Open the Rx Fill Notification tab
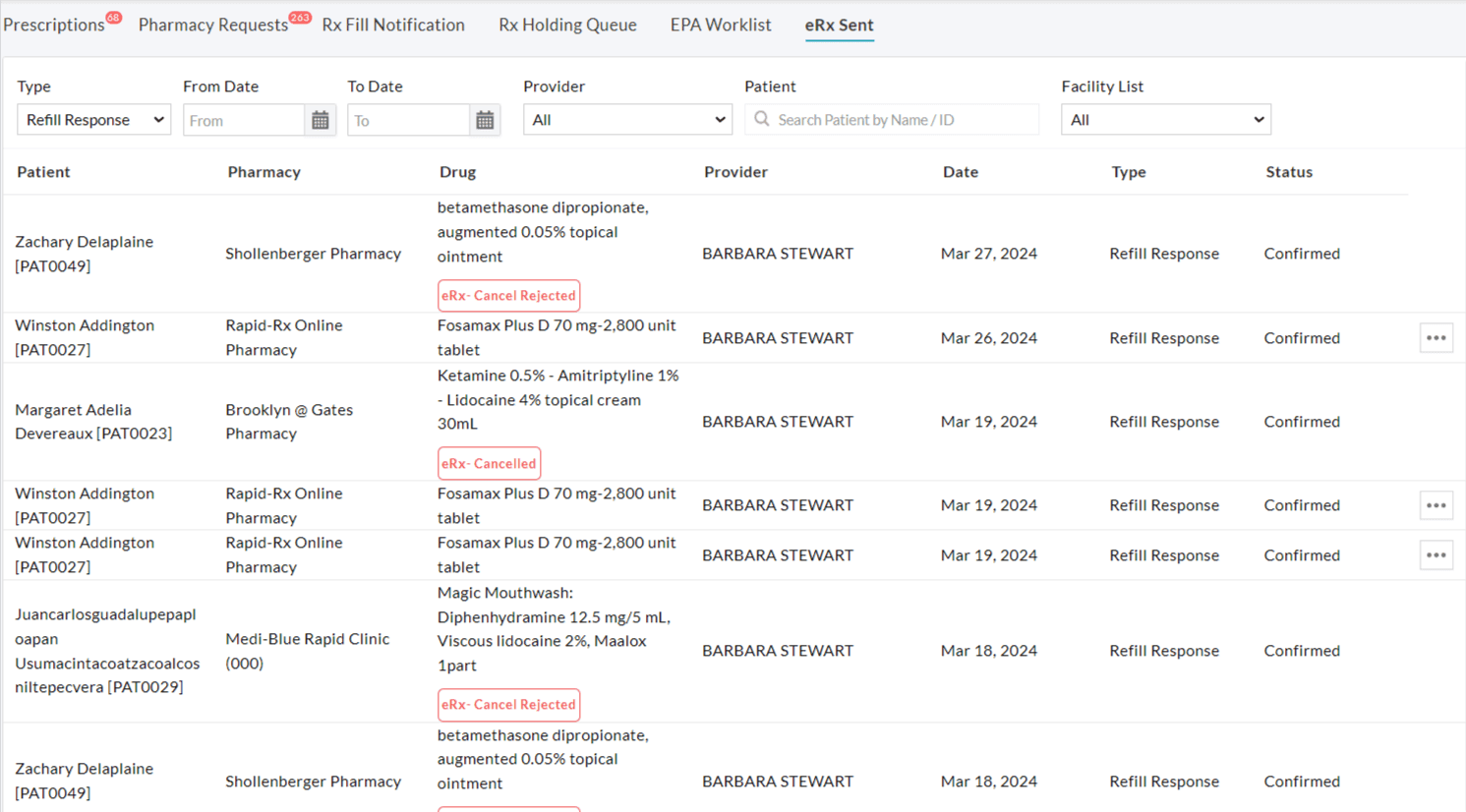The width and height of the screenshot is (1466, 812). 393,26
